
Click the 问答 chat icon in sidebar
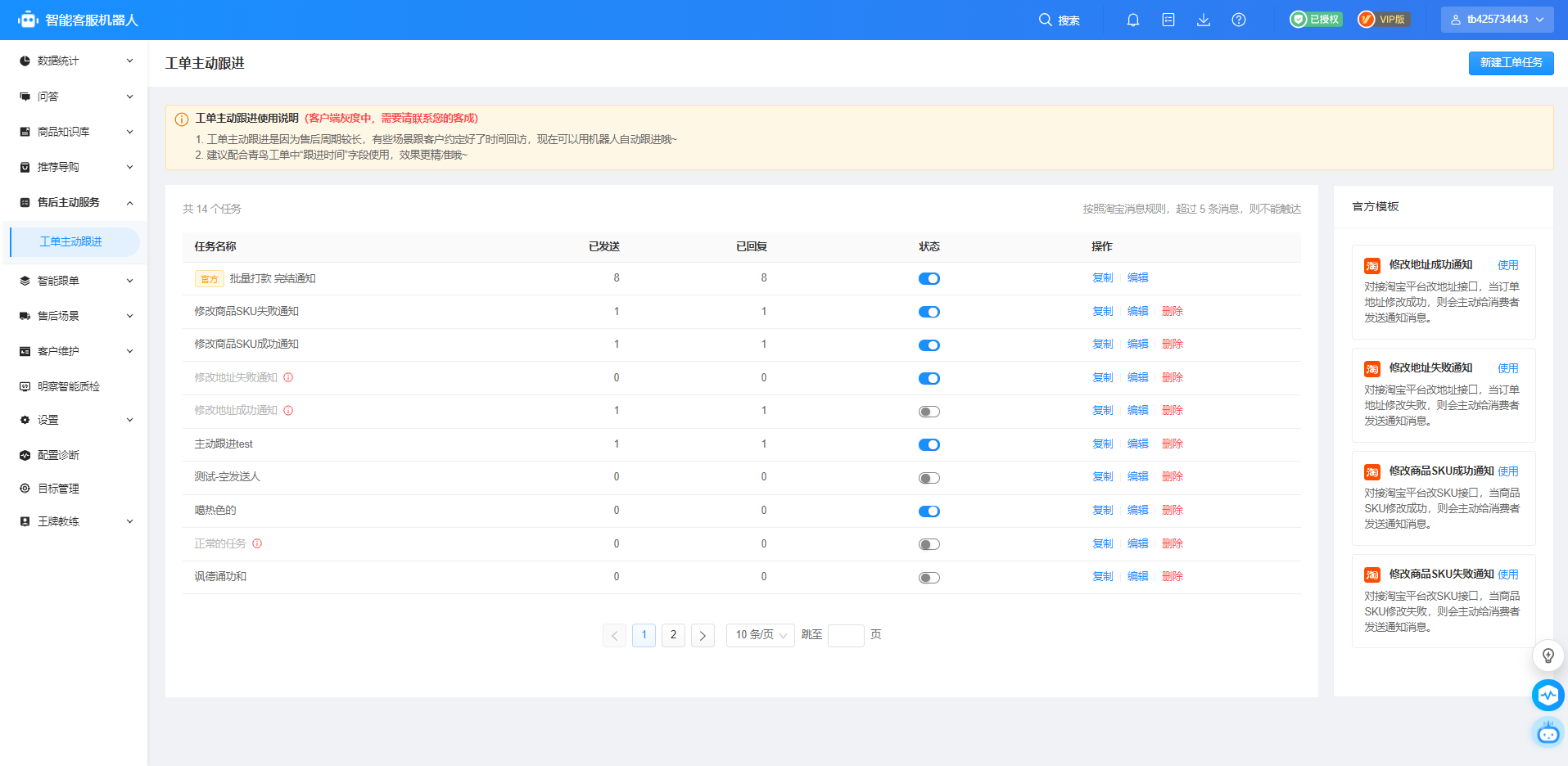25,97
